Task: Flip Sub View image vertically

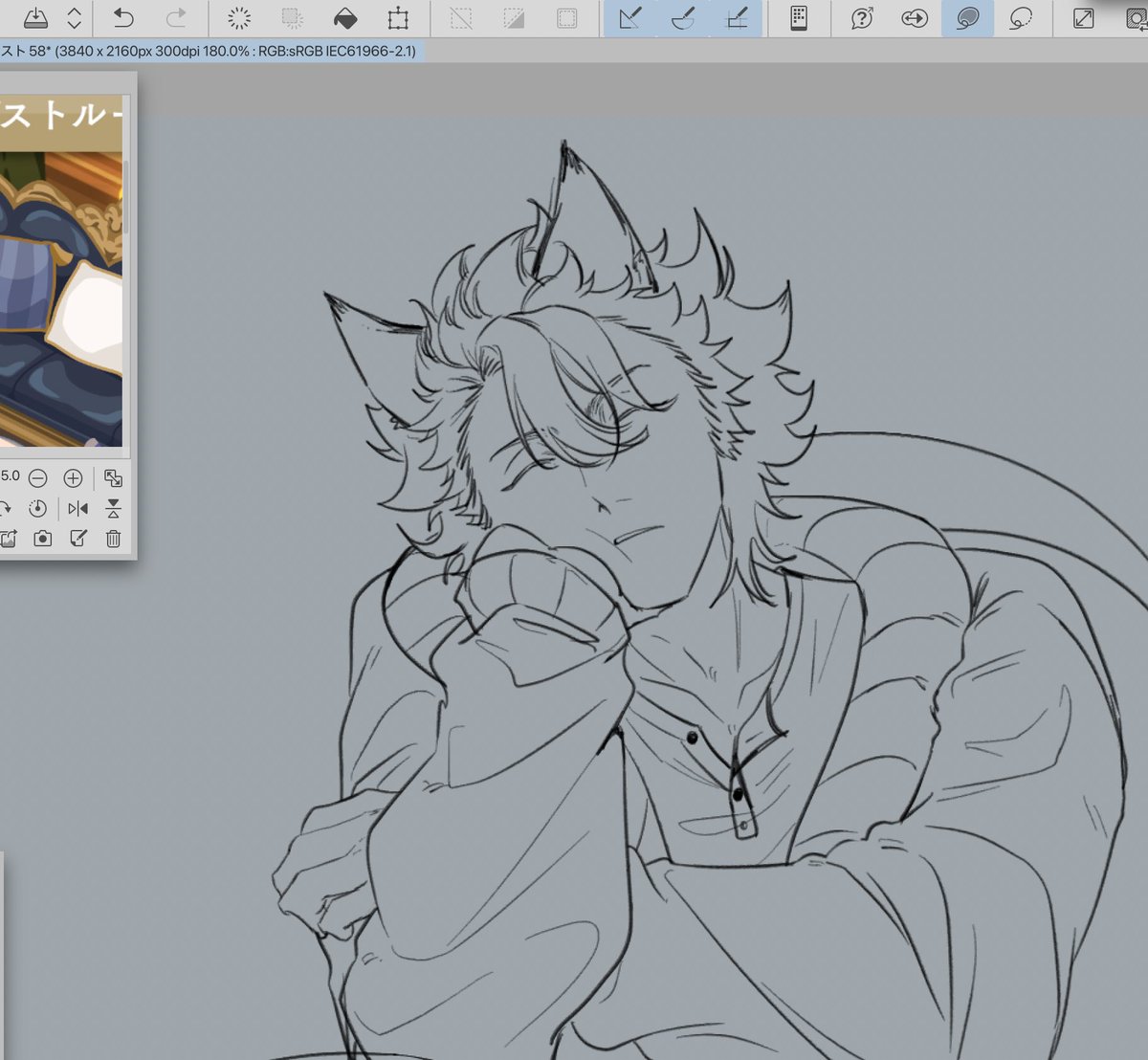Action: pos(113,508)
